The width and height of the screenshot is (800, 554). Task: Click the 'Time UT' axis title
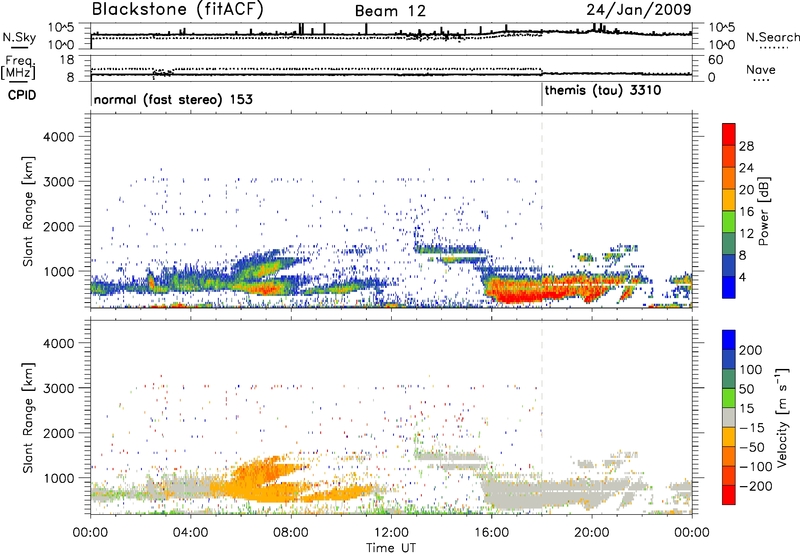click(391, 548)
